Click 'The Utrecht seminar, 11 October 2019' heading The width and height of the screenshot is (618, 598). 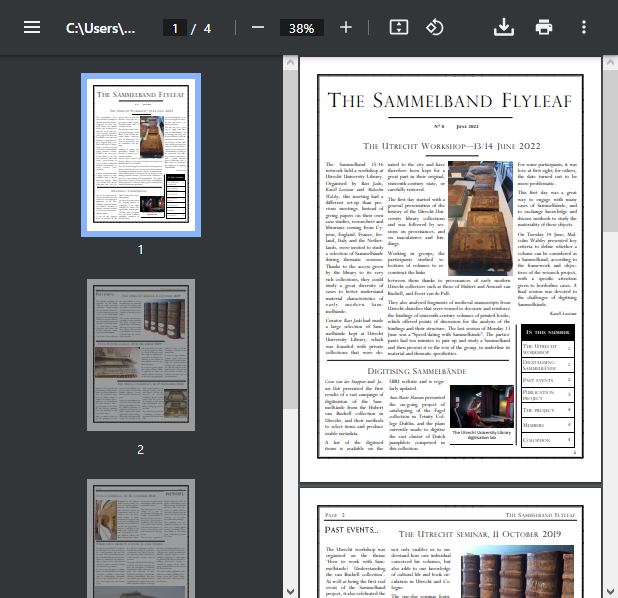point(480,534)
